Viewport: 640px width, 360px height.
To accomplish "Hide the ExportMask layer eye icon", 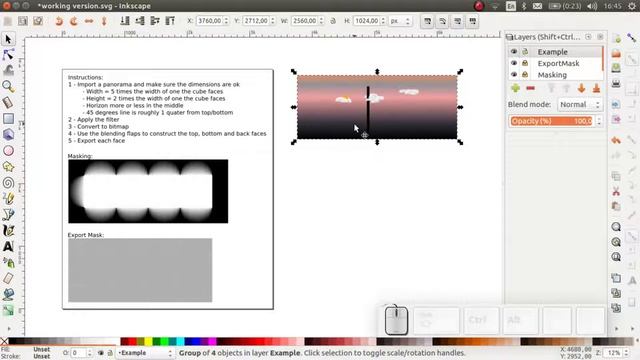I will (514, 63).
